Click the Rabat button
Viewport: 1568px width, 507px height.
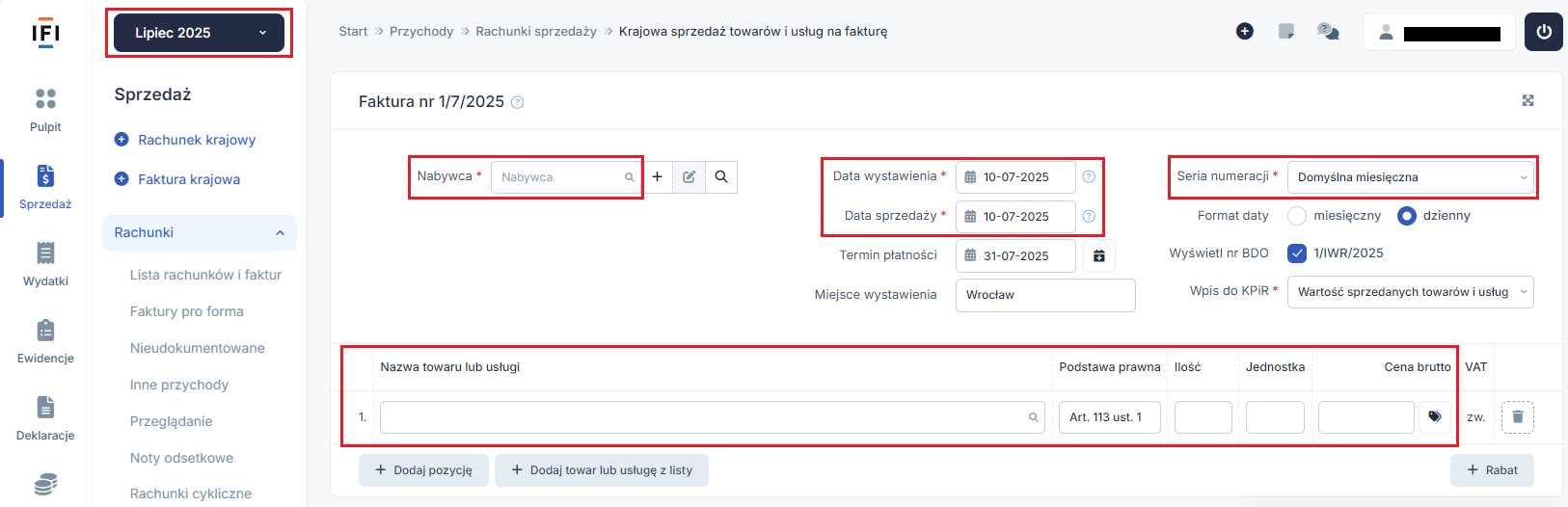click(1492, 470)
